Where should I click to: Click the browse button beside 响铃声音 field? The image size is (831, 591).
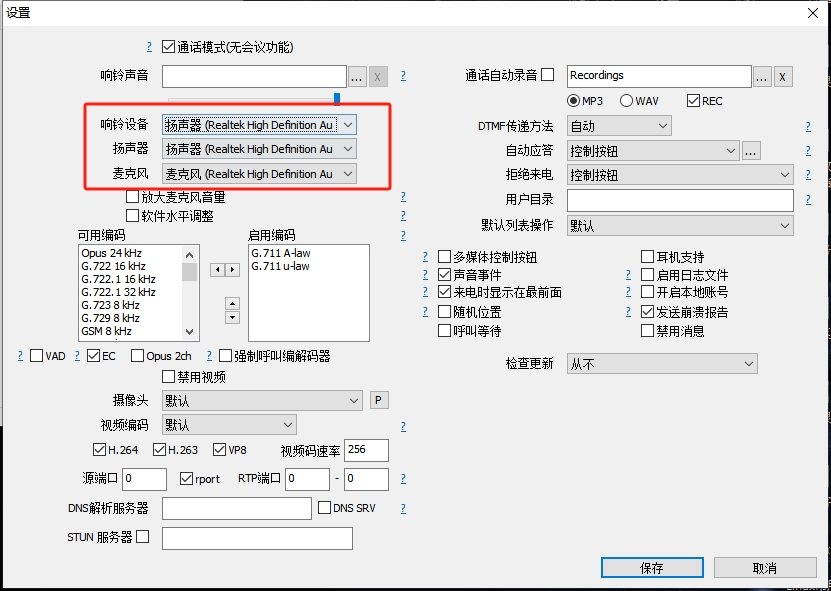(356, 77)
